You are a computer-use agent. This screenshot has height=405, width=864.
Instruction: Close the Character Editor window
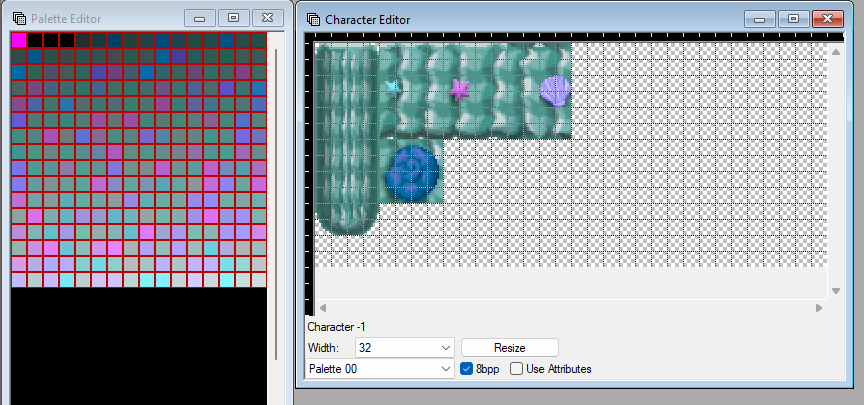point(828,19)
